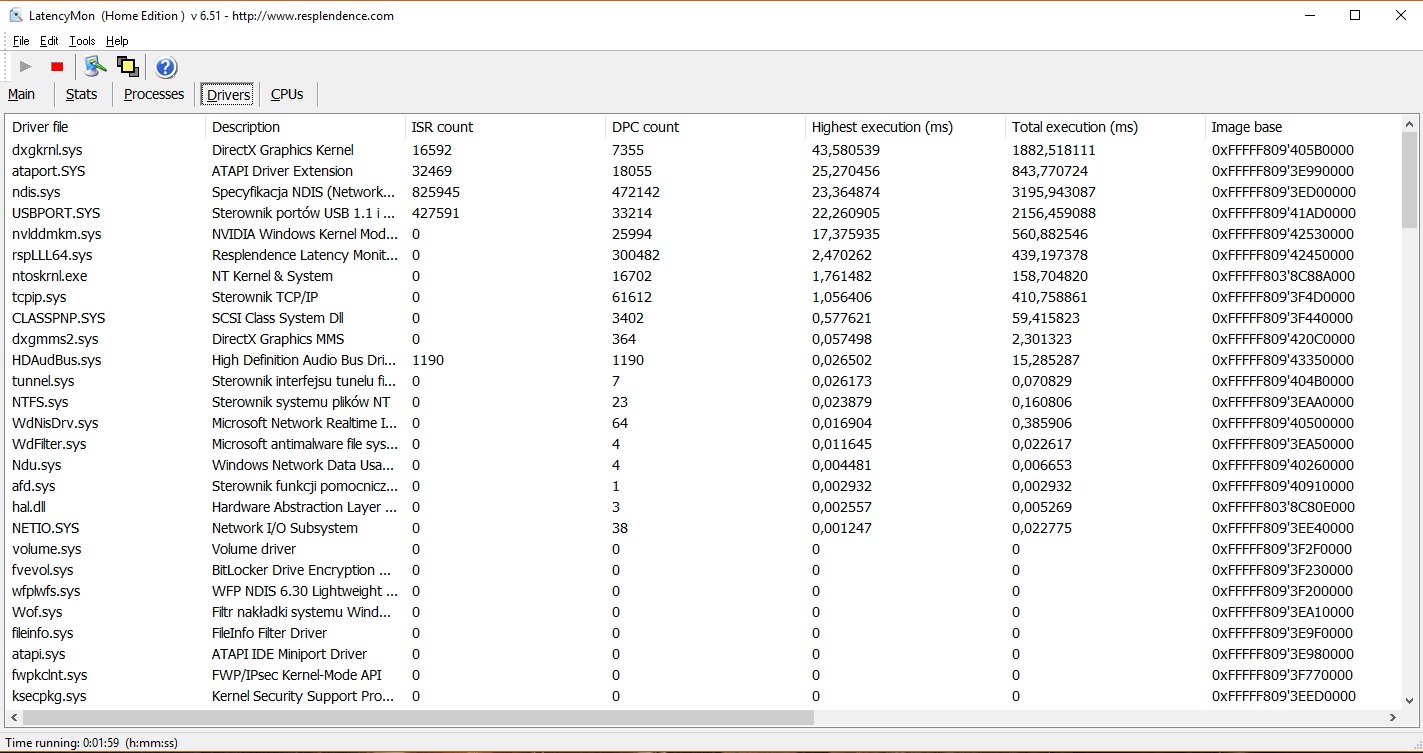Sort by the Driver file column header

[x=105, y=127]
